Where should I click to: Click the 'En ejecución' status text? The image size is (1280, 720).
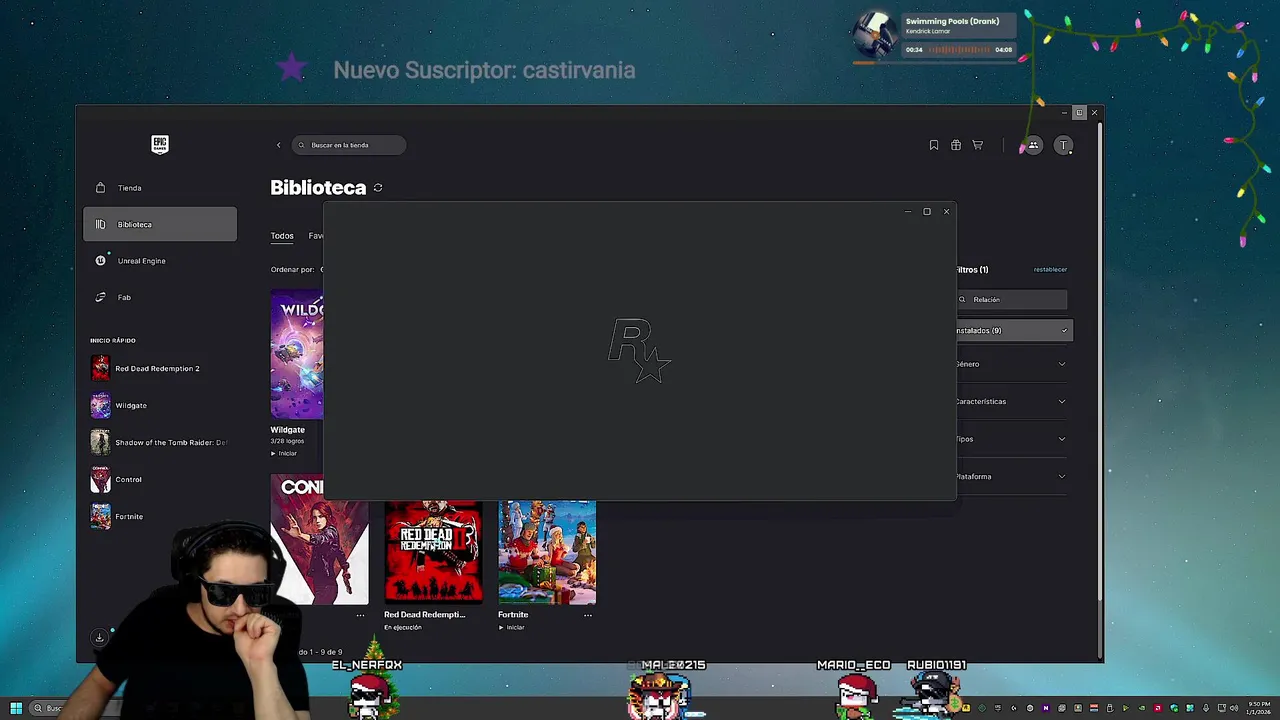(403, 628)
